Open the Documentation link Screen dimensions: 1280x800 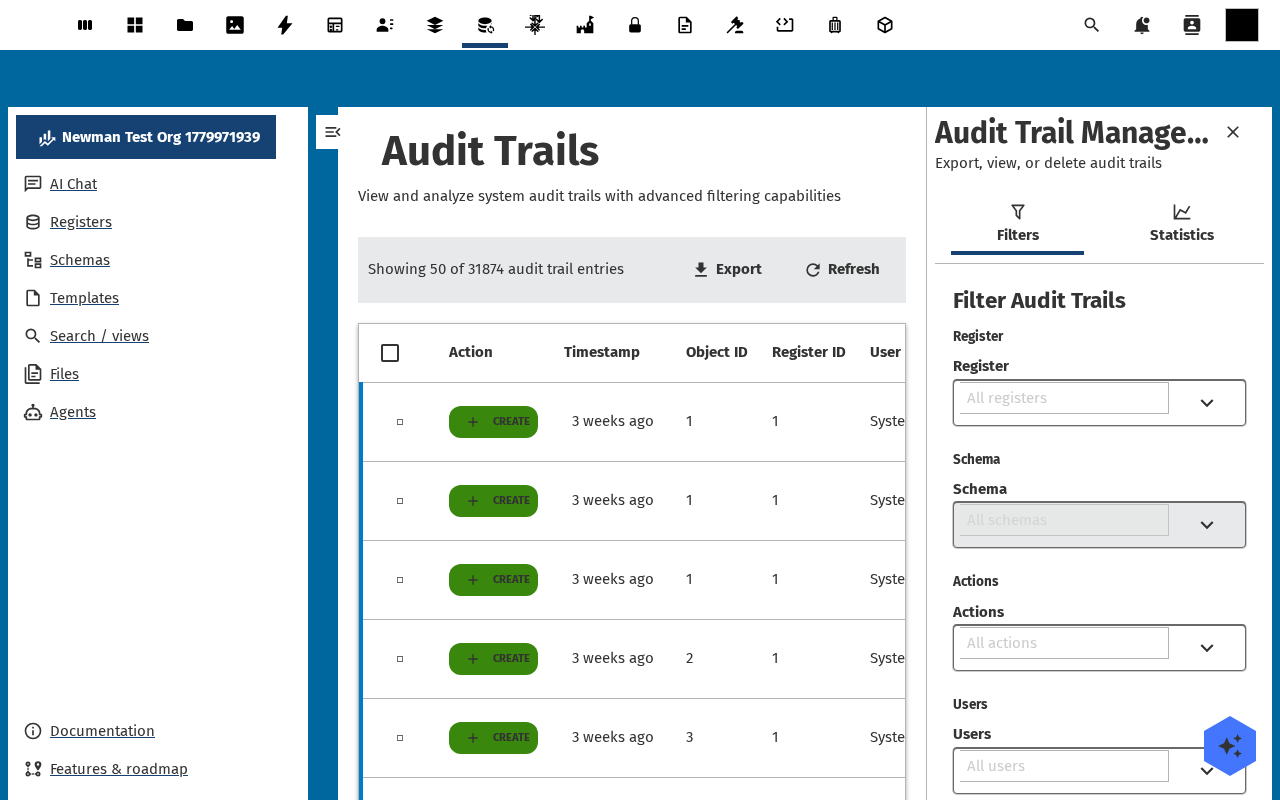[x=102, y=731]
